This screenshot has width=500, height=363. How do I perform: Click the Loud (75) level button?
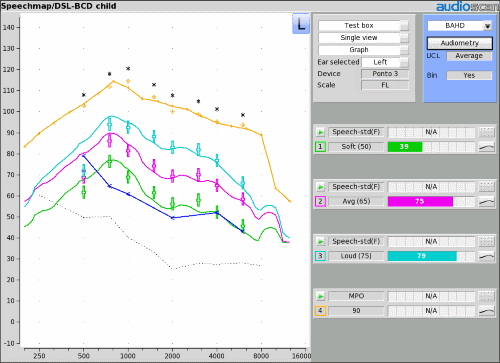pos(356,256)
